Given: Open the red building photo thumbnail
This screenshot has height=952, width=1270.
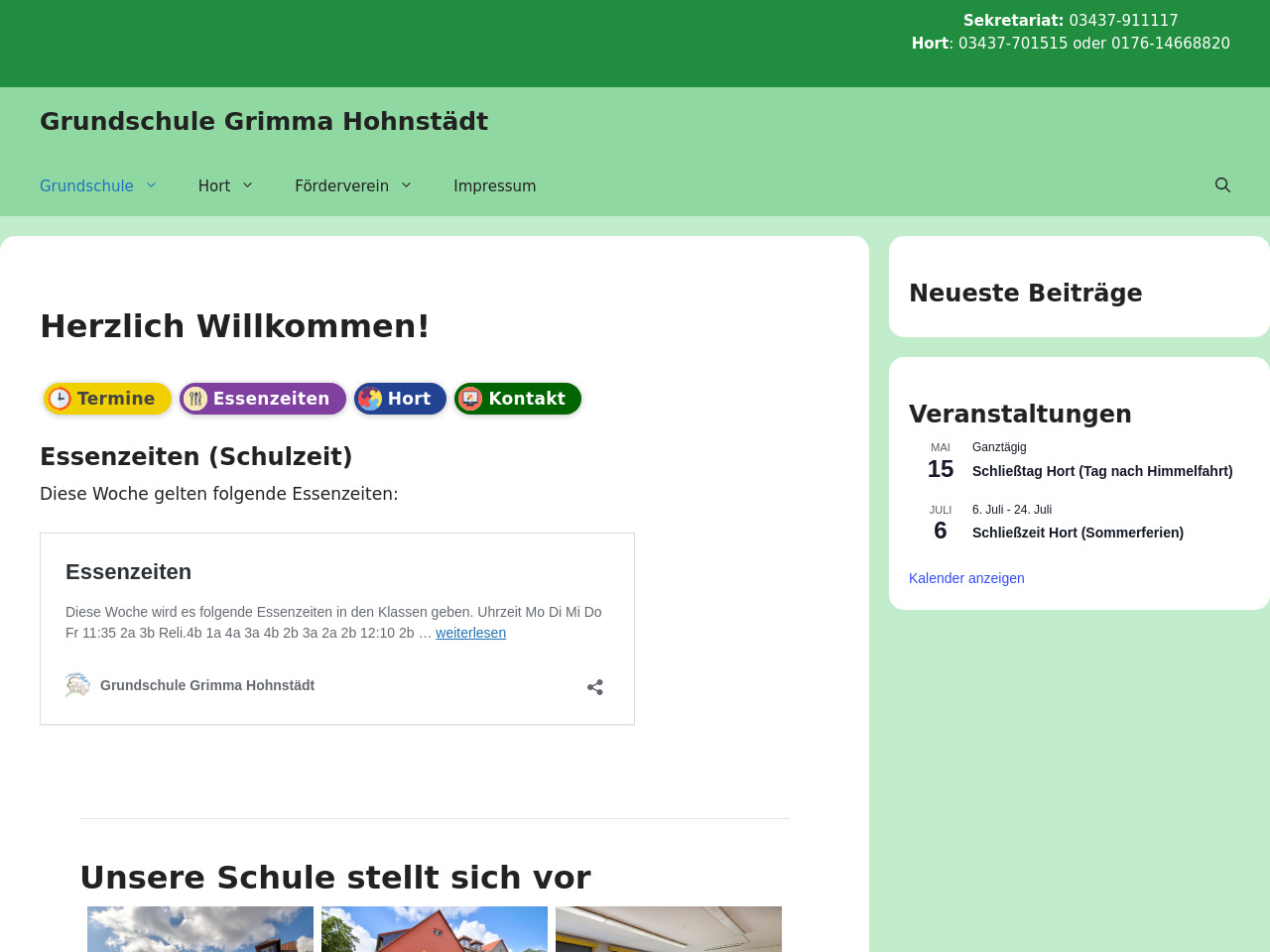Looking at the screenshot, I should (x=435, y=929).
